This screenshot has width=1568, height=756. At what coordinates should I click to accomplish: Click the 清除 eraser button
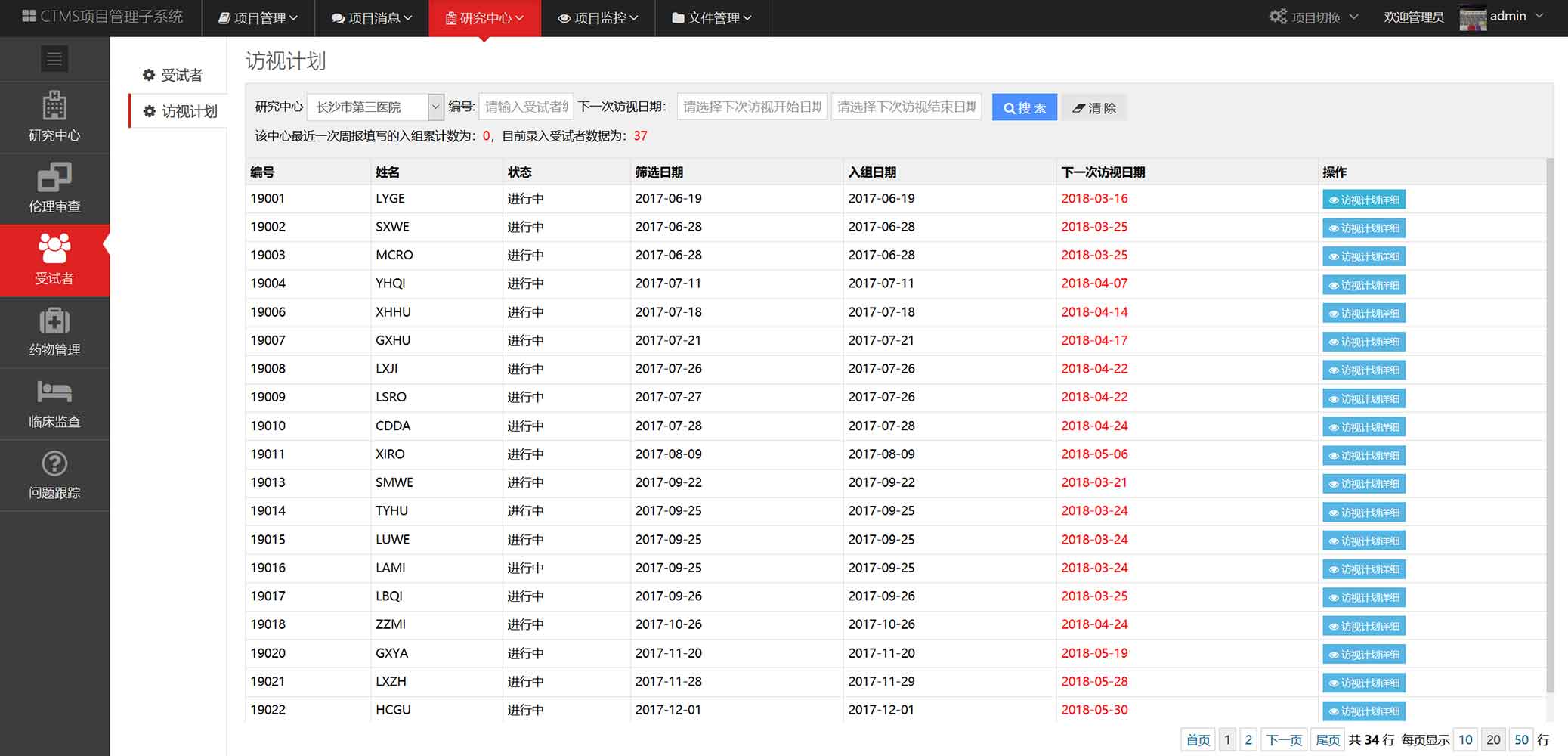(x=1093, y=107)
